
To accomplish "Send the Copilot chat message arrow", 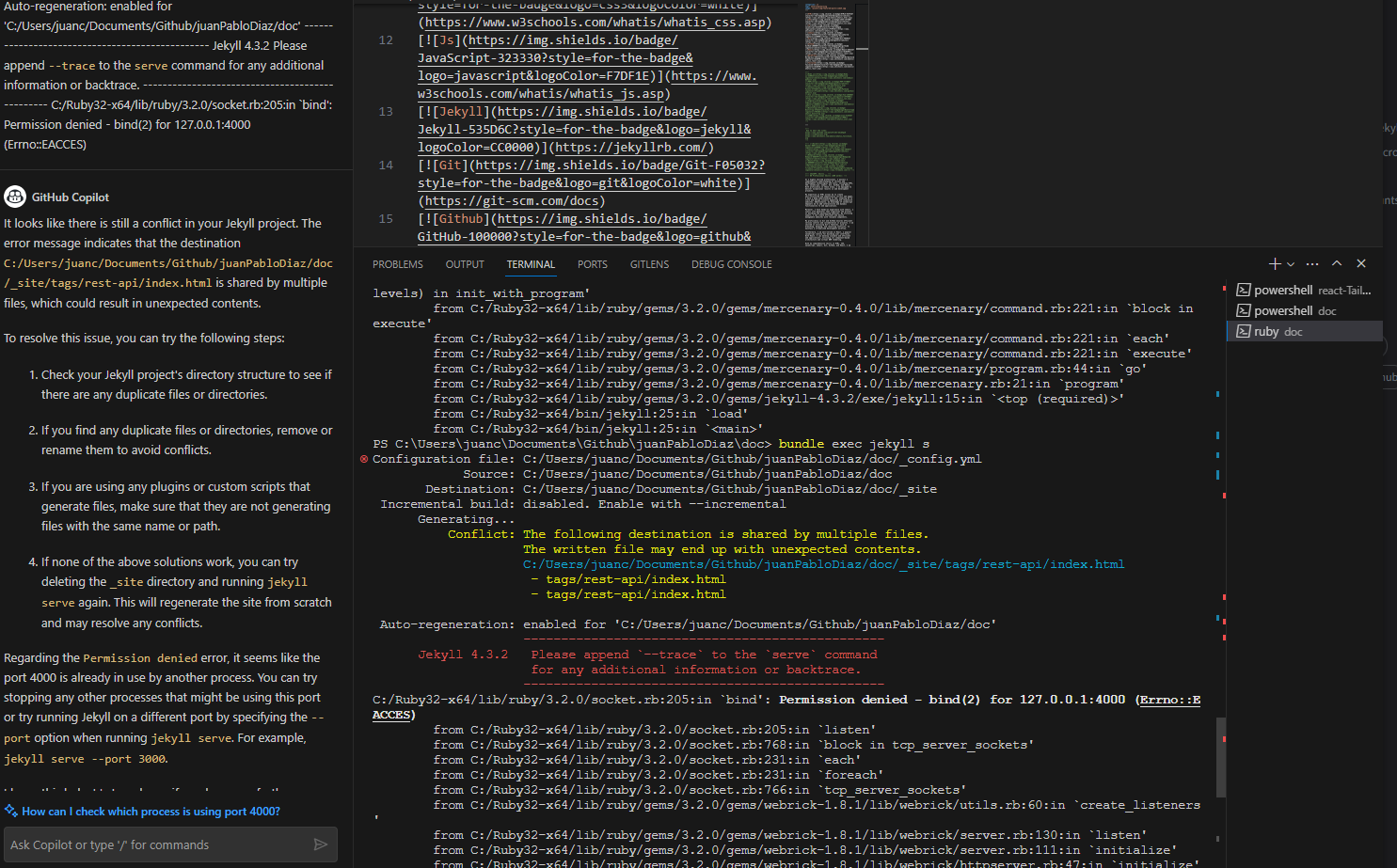I will click(321, 844).
